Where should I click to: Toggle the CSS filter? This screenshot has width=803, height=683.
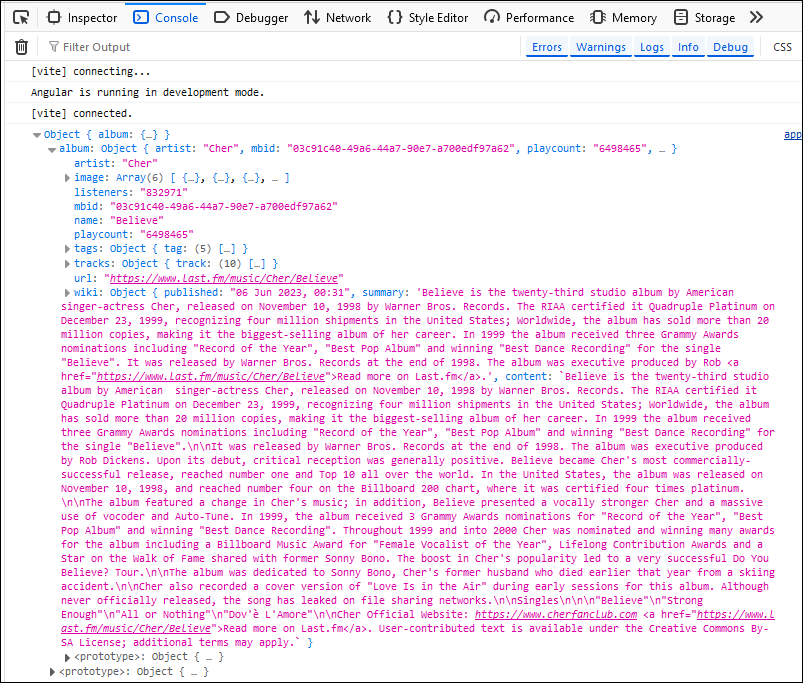click(x=782, y=47)
